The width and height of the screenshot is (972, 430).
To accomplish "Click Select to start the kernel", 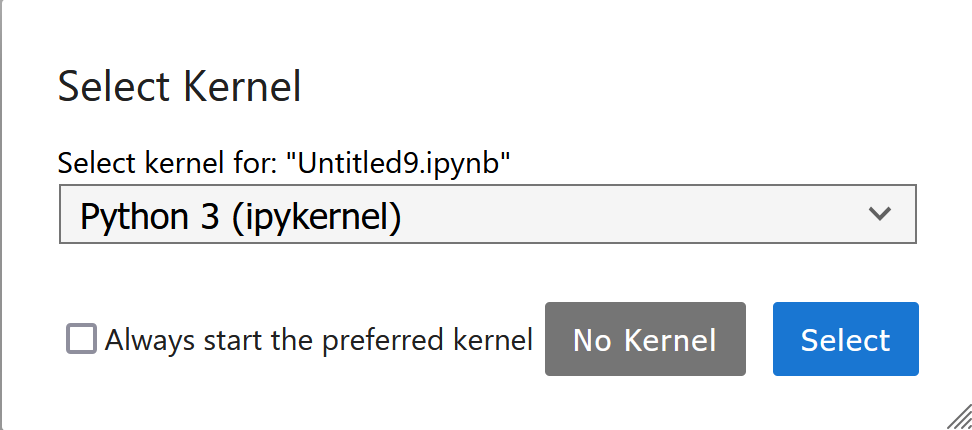I will click(845, 340).
